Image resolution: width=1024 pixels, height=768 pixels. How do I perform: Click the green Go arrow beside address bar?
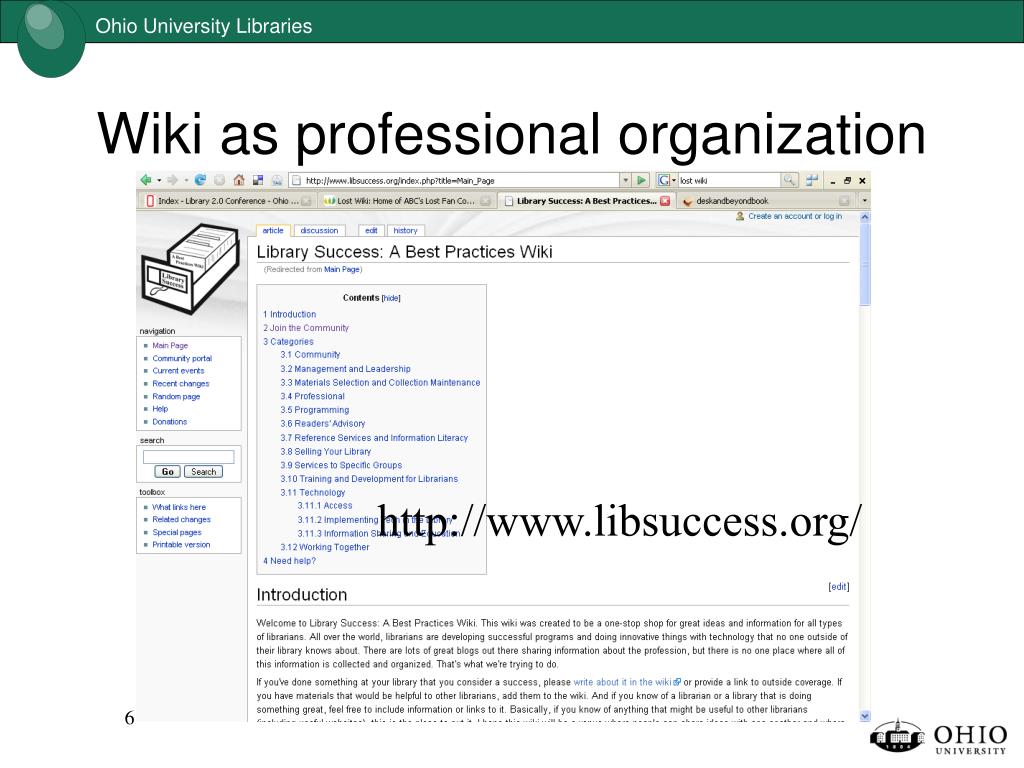pos(641,180)
